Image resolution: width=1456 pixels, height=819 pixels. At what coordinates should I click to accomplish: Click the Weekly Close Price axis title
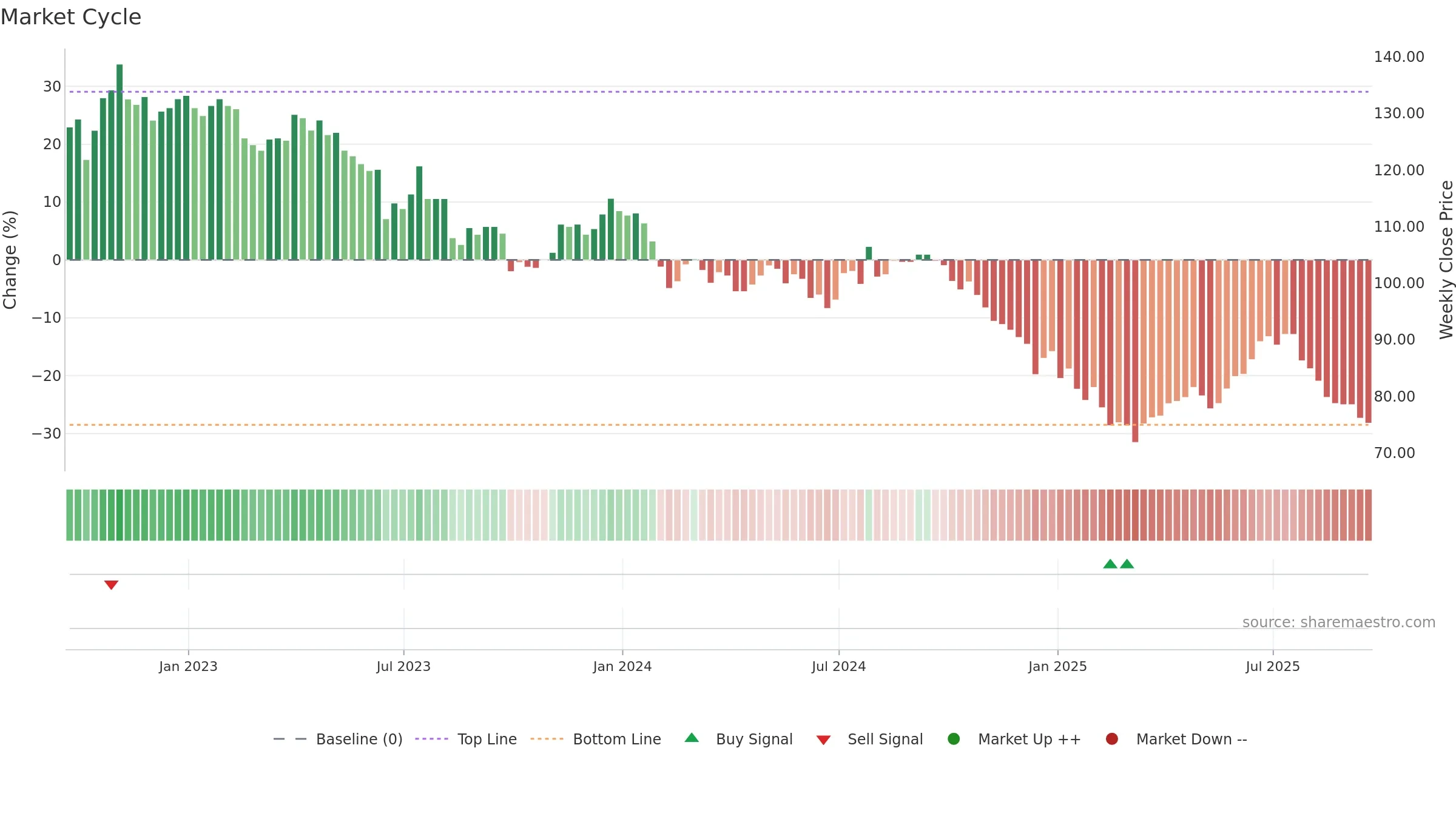(1446, 260)
